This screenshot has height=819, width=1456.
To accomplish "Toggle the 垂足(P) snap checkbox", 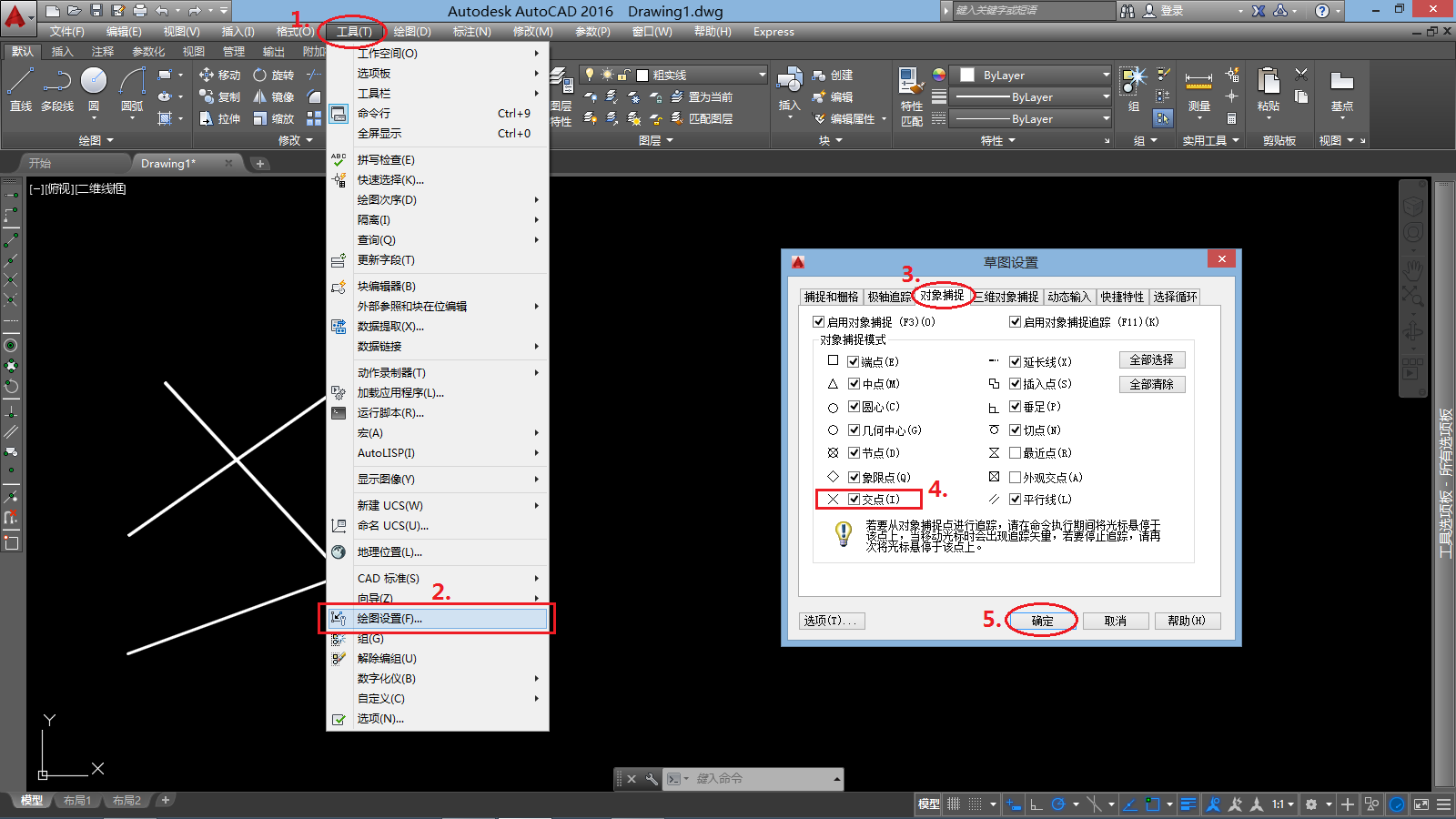I will 1015,407.
